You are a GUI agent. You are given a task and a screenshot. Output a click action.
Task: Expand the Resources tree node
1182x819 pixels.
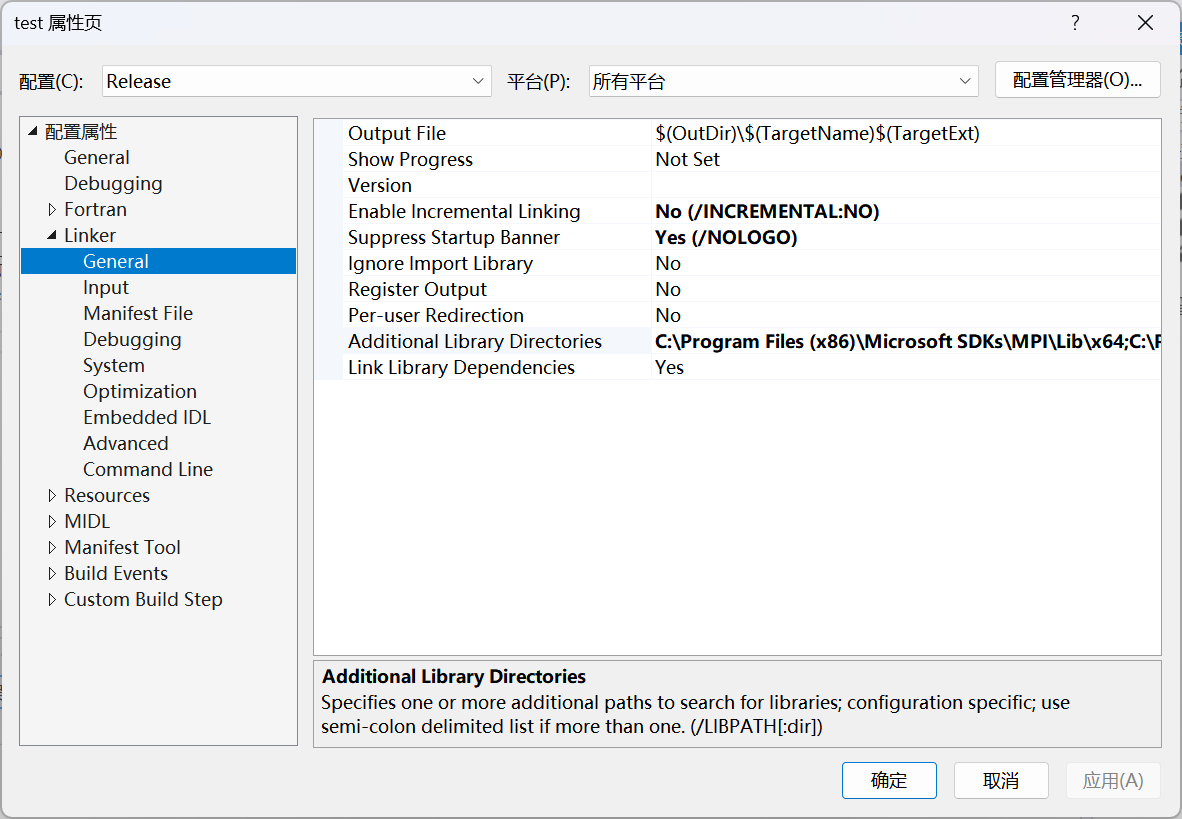53,495
